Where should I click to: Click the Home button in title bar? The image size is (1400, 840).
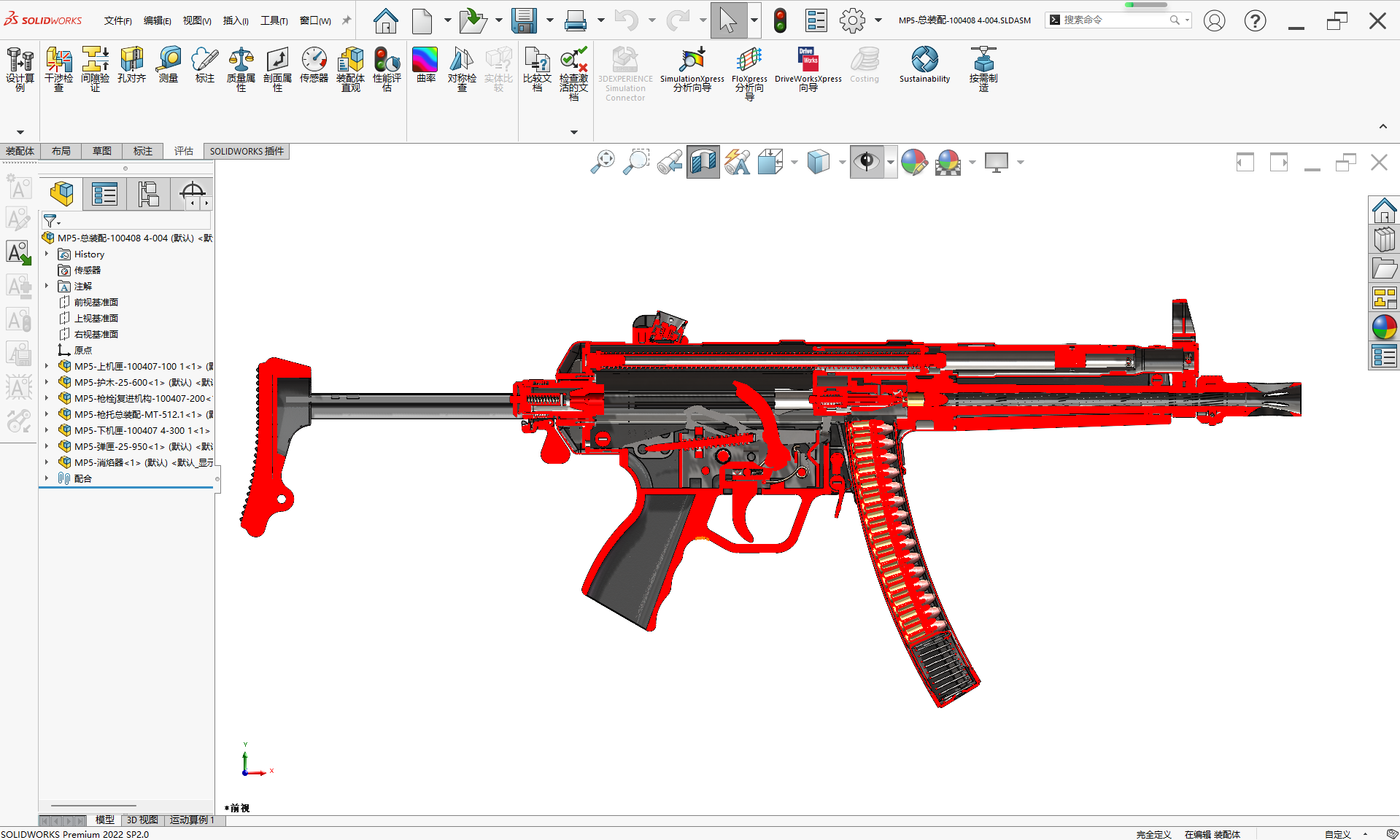(386, 20)
